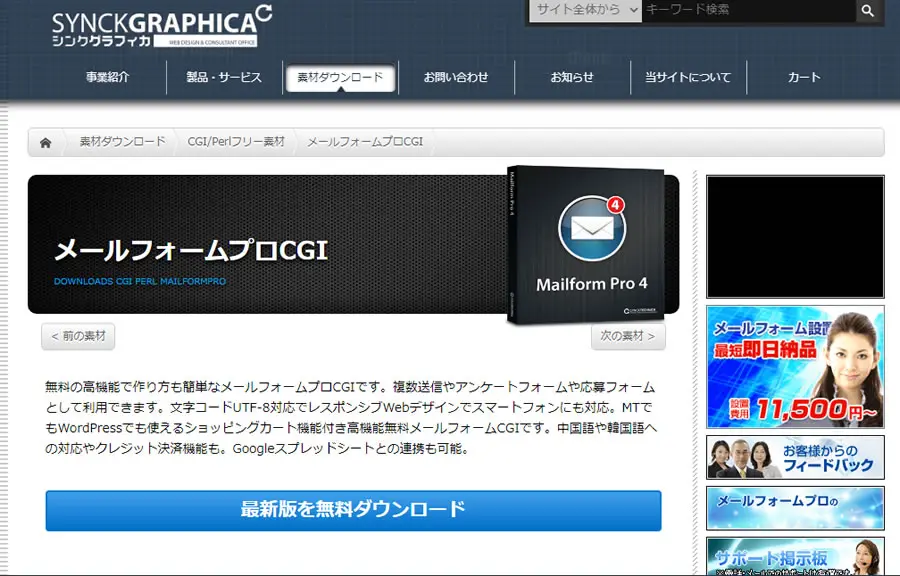This screenshot has height=576, width=900.
Task: Open the カート menu item
Action: click(x=804, y=77)
